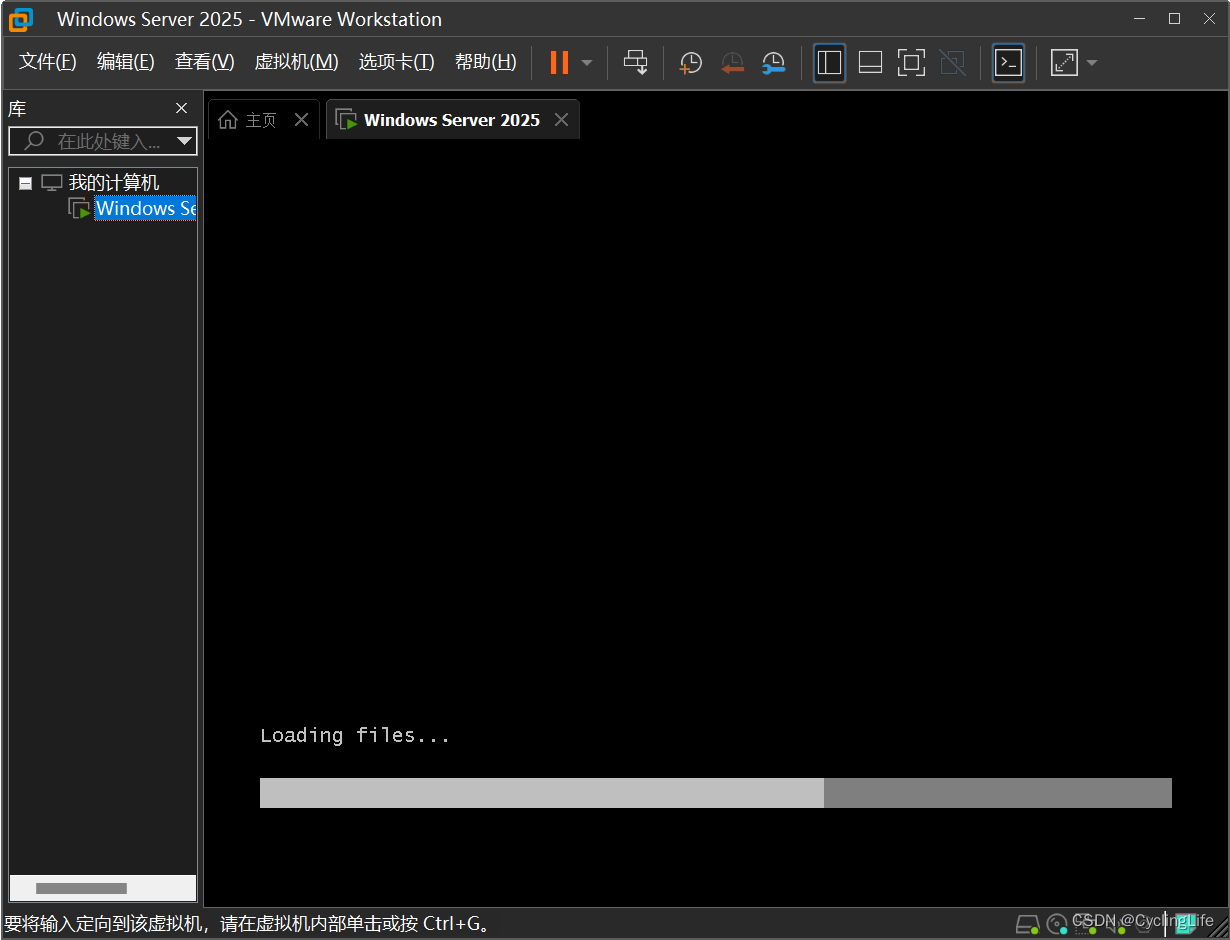Pause the virtual machine with the orange button

(x=559, y=62)
